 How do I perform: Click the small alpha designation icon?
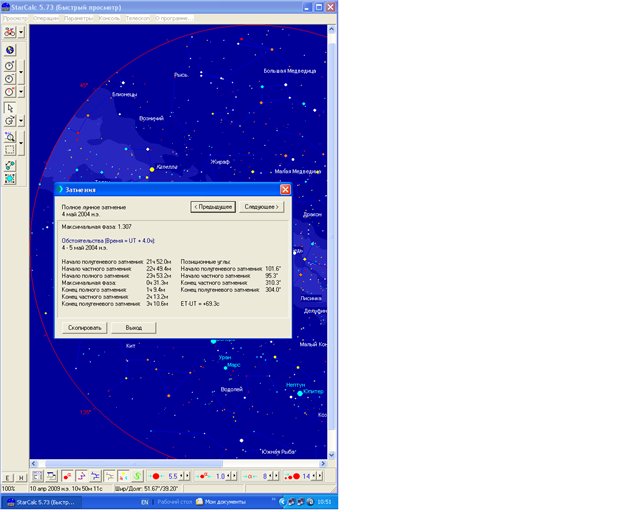tap(250, 476)
